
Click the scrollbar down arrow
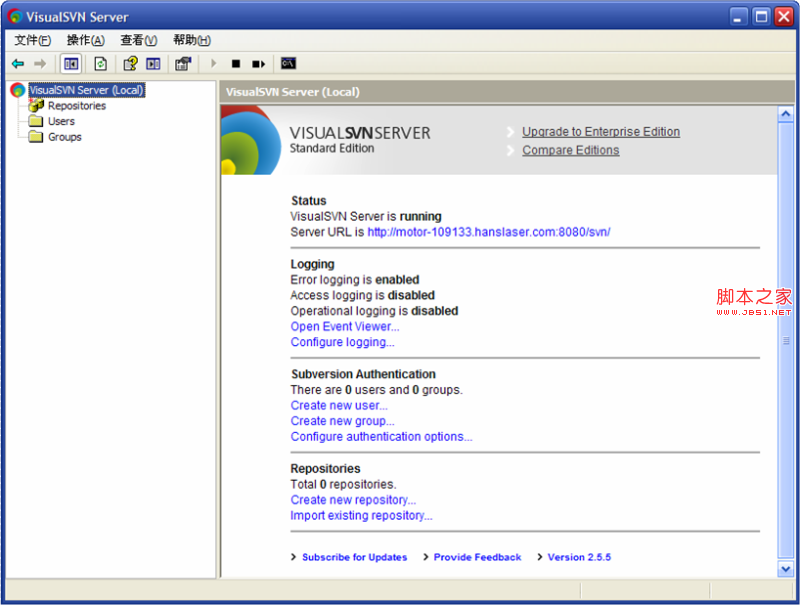click(785, 569)
